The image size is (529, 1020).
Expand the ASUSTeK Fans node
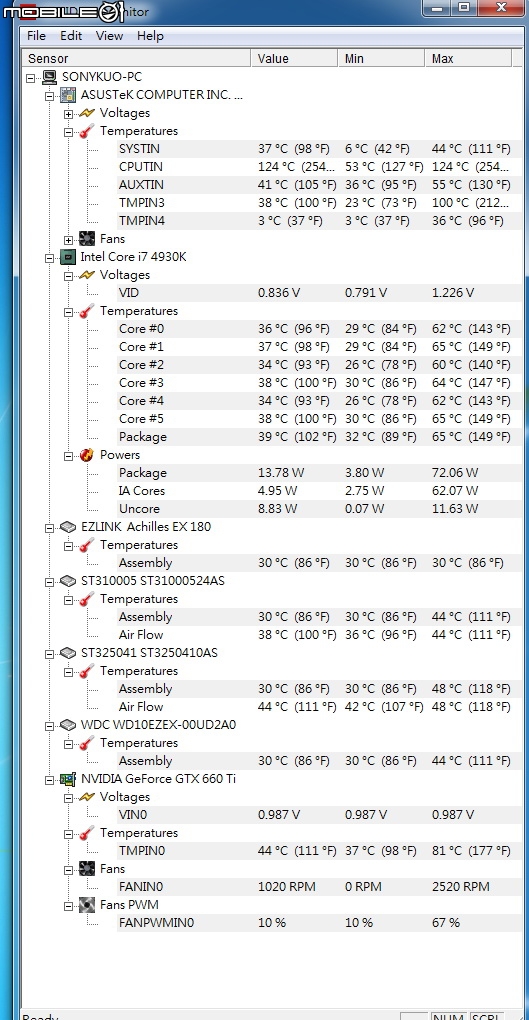coord(68,239)
